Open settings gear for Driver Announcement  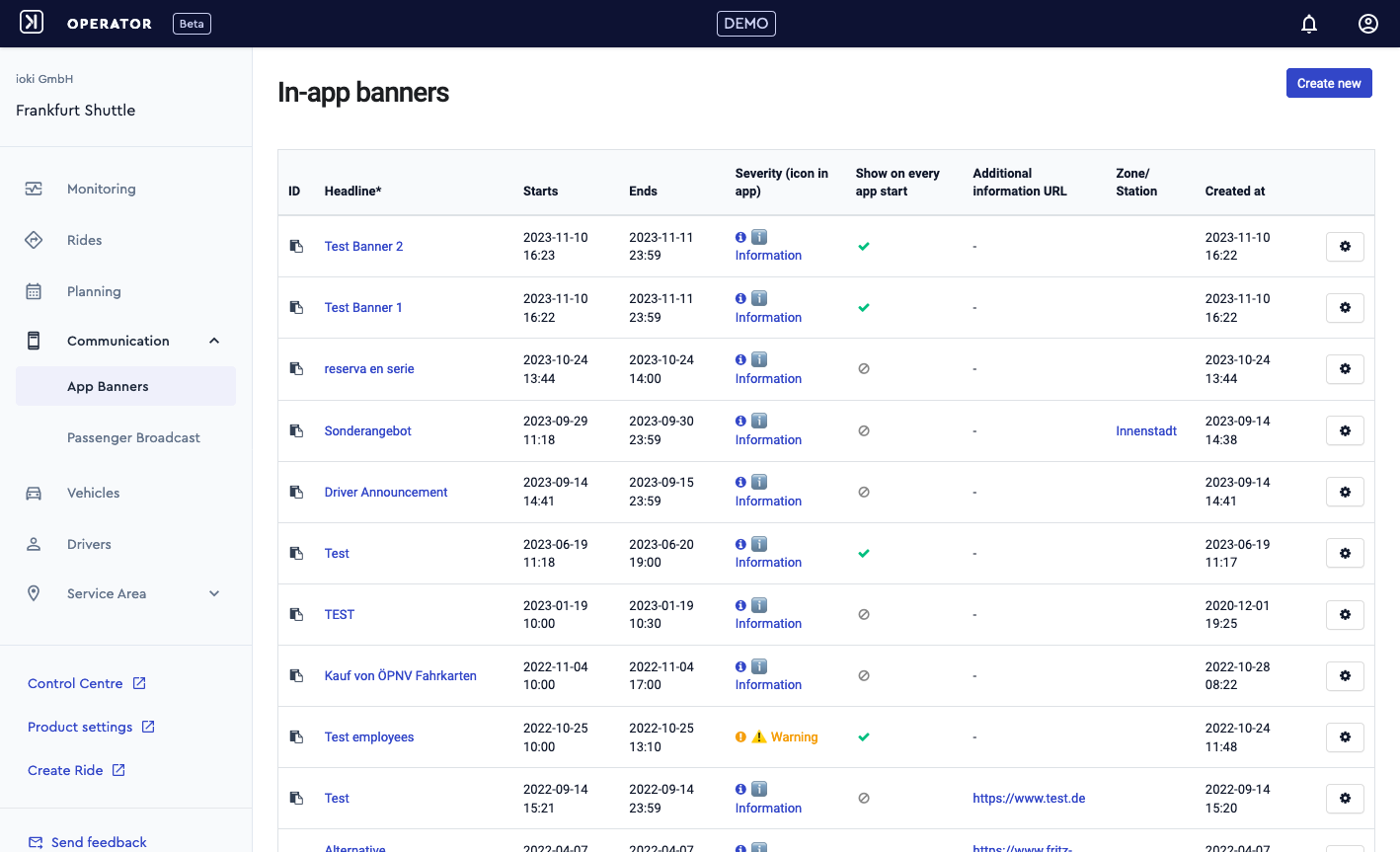coord(1345,492)
